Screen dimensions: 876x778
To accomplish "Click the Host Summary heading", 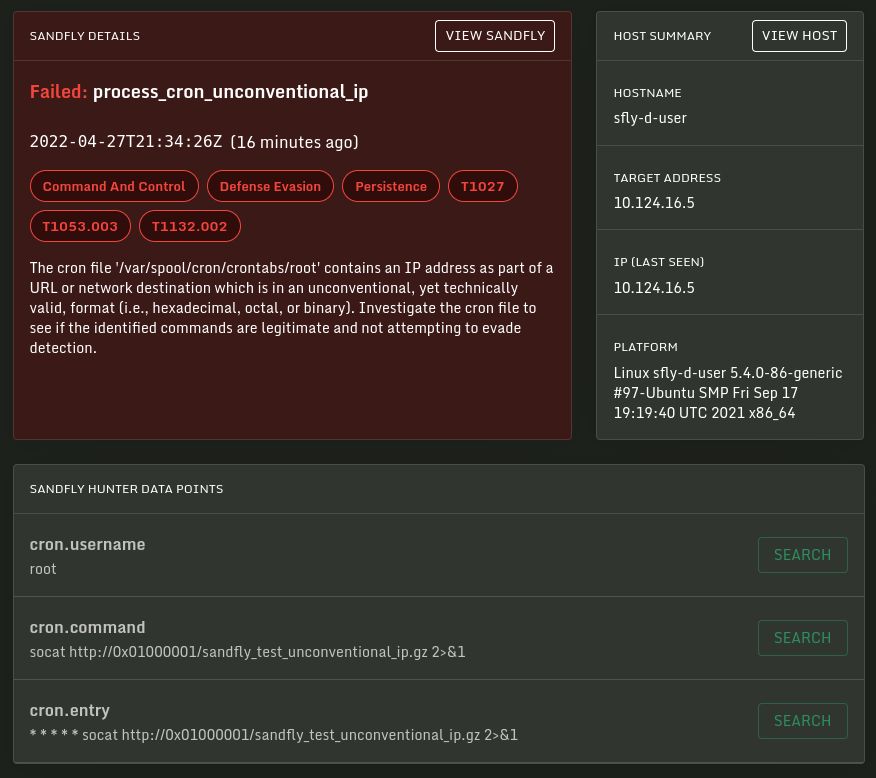I will 662,36.
